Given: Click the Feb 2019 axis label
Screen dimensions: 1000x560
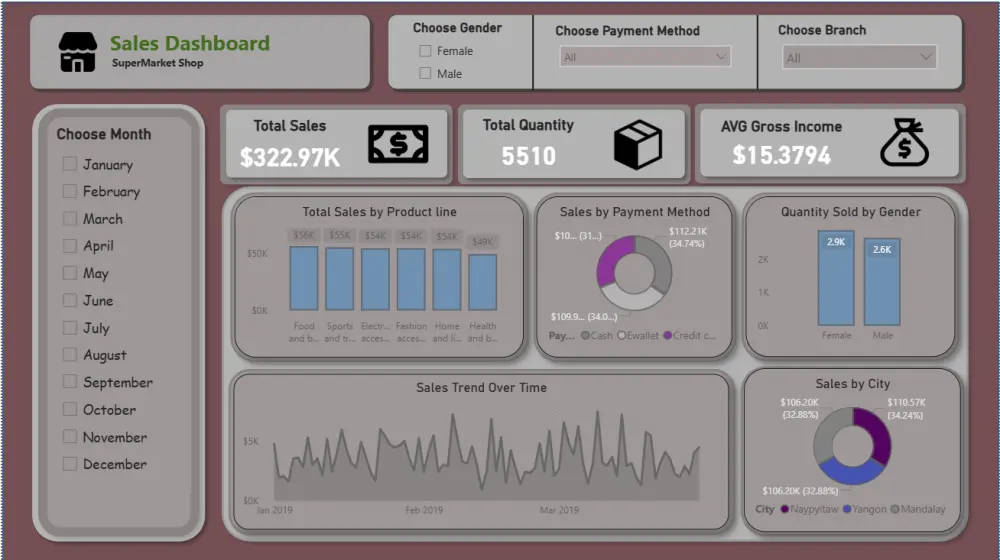Looking at the screenshot, I should point(424,510).
